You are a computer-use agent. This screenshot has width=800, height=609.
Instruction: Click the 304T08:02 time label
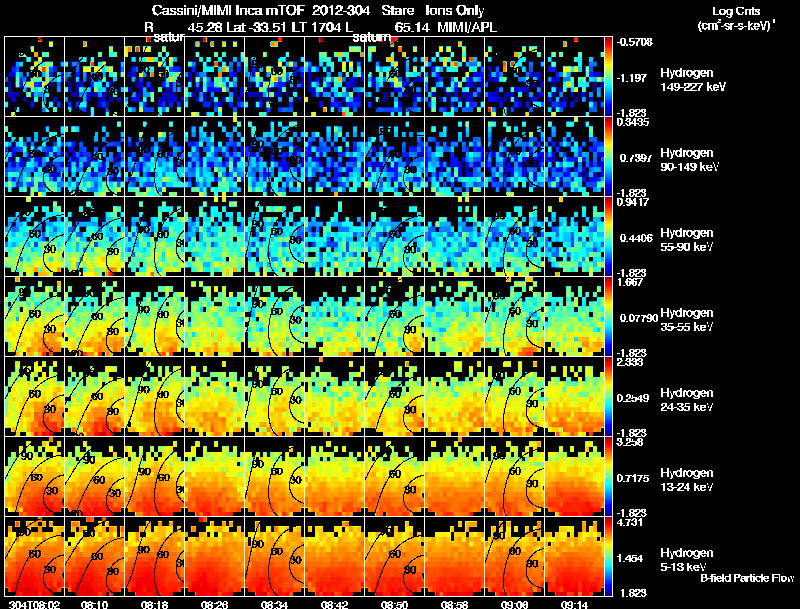pos(35,605)
